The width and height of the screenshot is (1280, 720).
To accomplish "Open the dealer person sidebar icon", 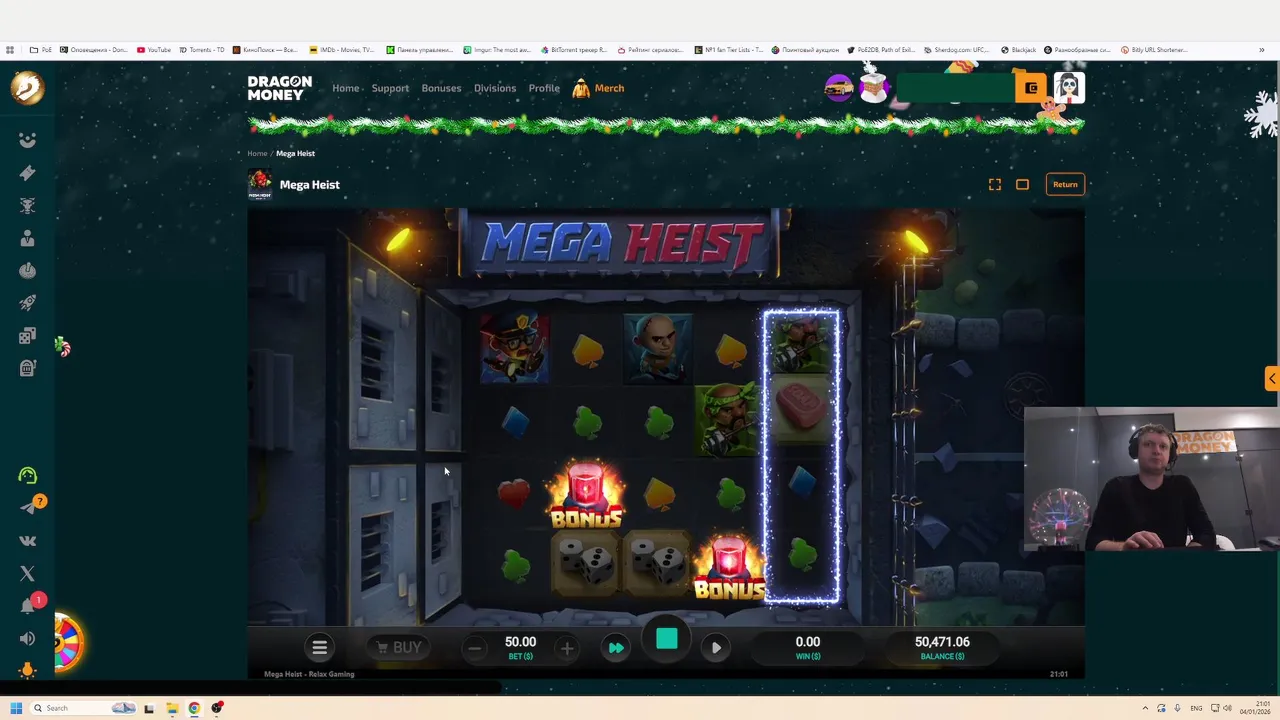I will (27, 238).
